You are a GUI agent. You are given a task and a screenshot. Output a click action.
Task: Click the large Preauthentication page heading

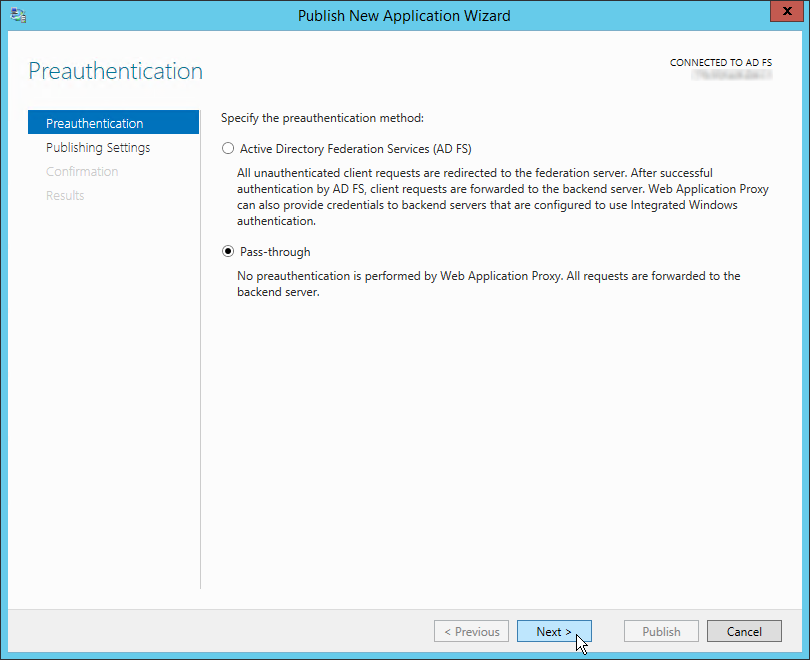click(x=116, y=71)
